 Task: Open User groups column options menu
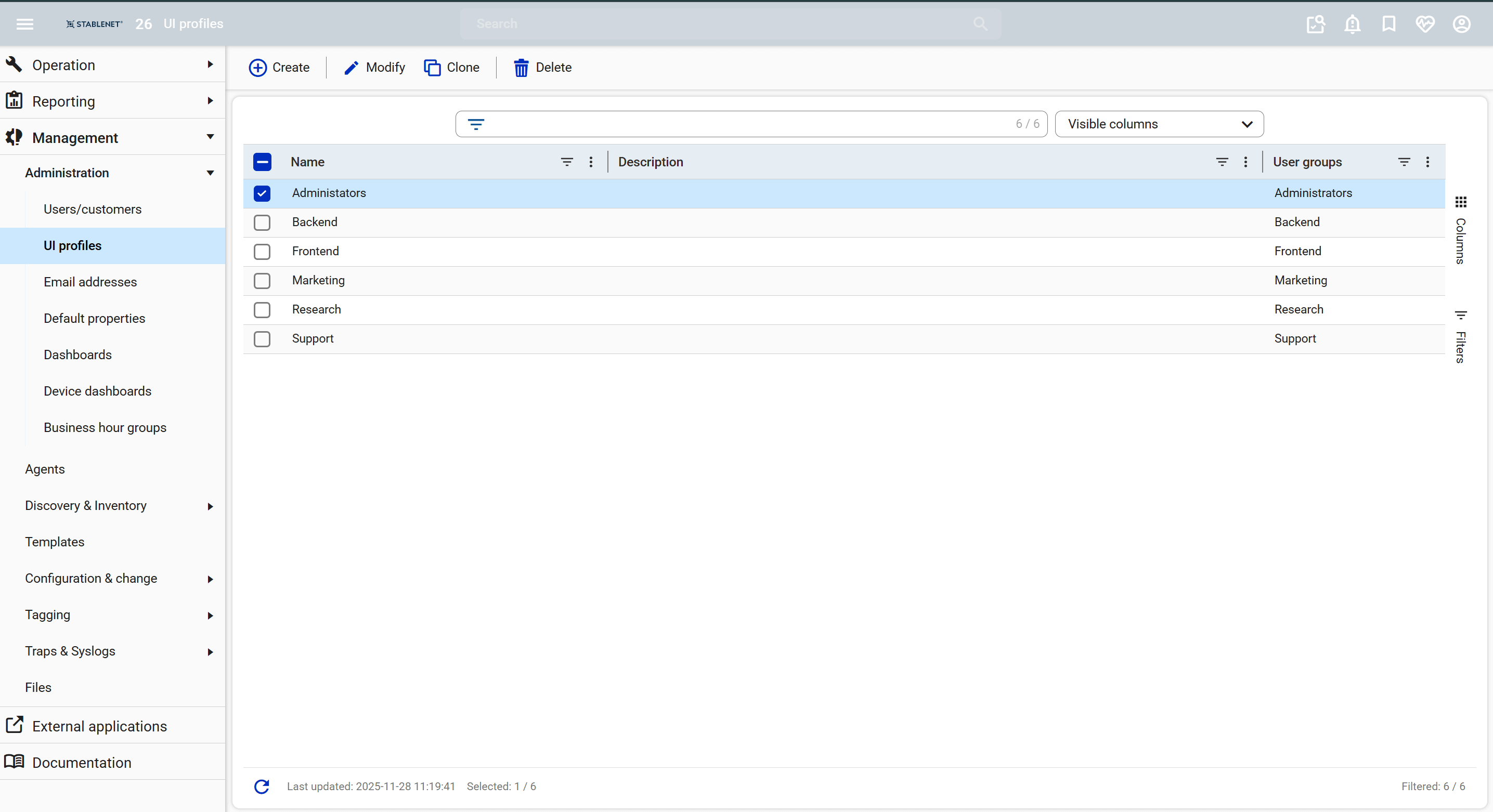[x=1427, y=162]
